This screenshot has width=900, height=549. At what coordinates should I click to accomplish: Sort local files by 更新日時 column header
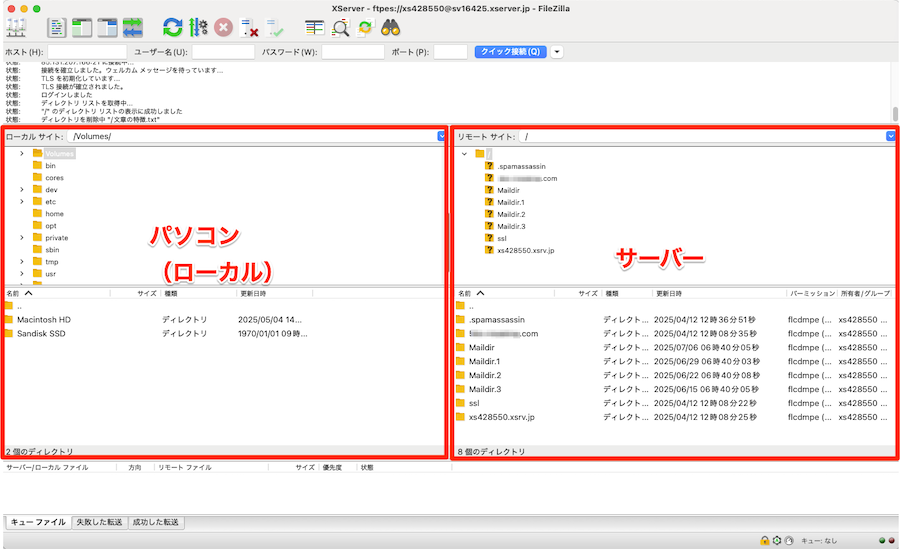(274, 293)
